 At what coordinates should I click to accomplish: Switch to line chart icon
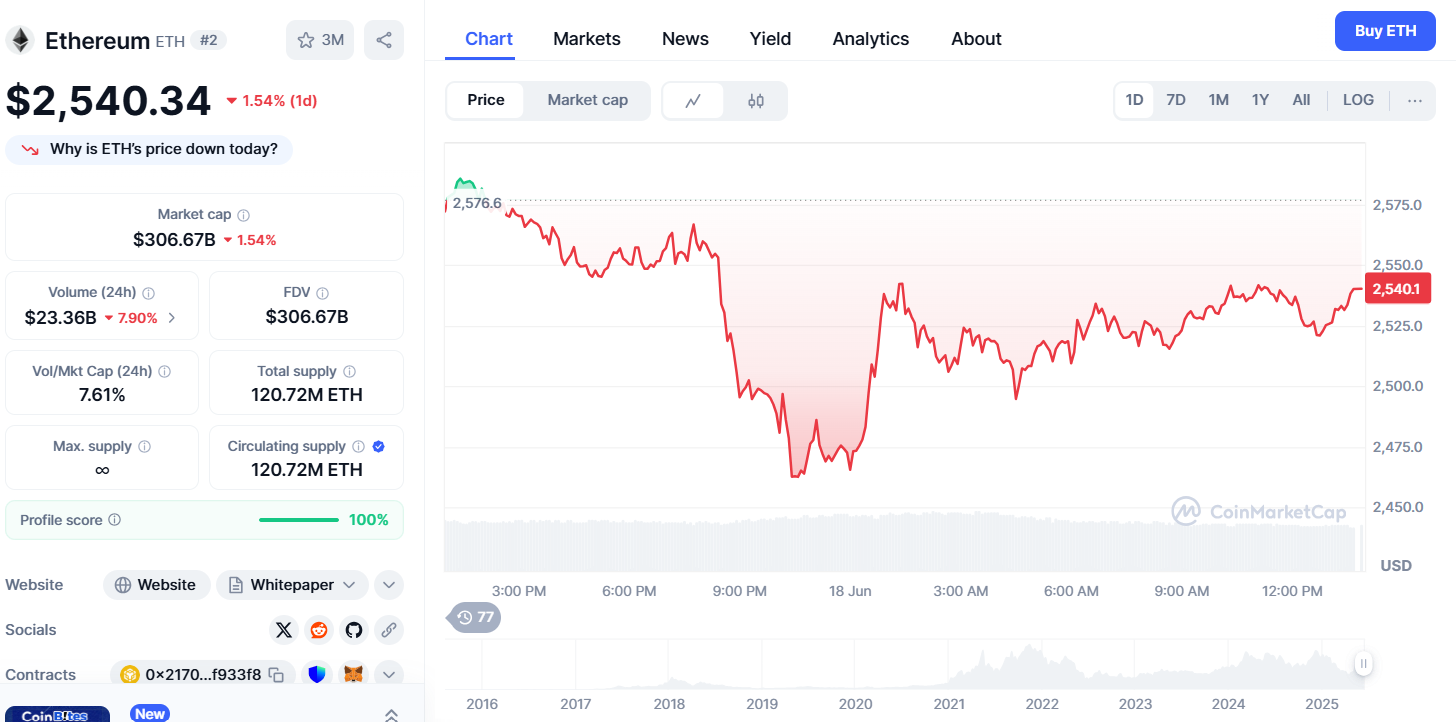point(693,100)
